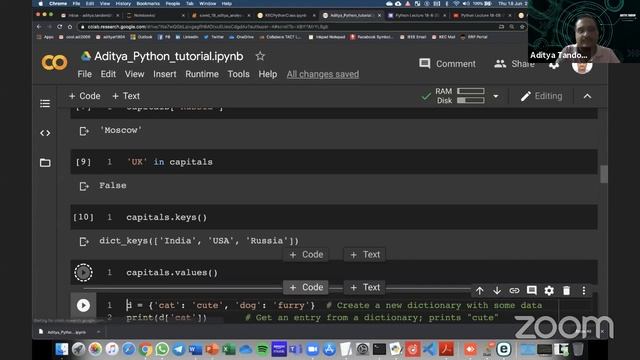
Task: Delete the selected cell with trash icon
Action: [567, 291]
